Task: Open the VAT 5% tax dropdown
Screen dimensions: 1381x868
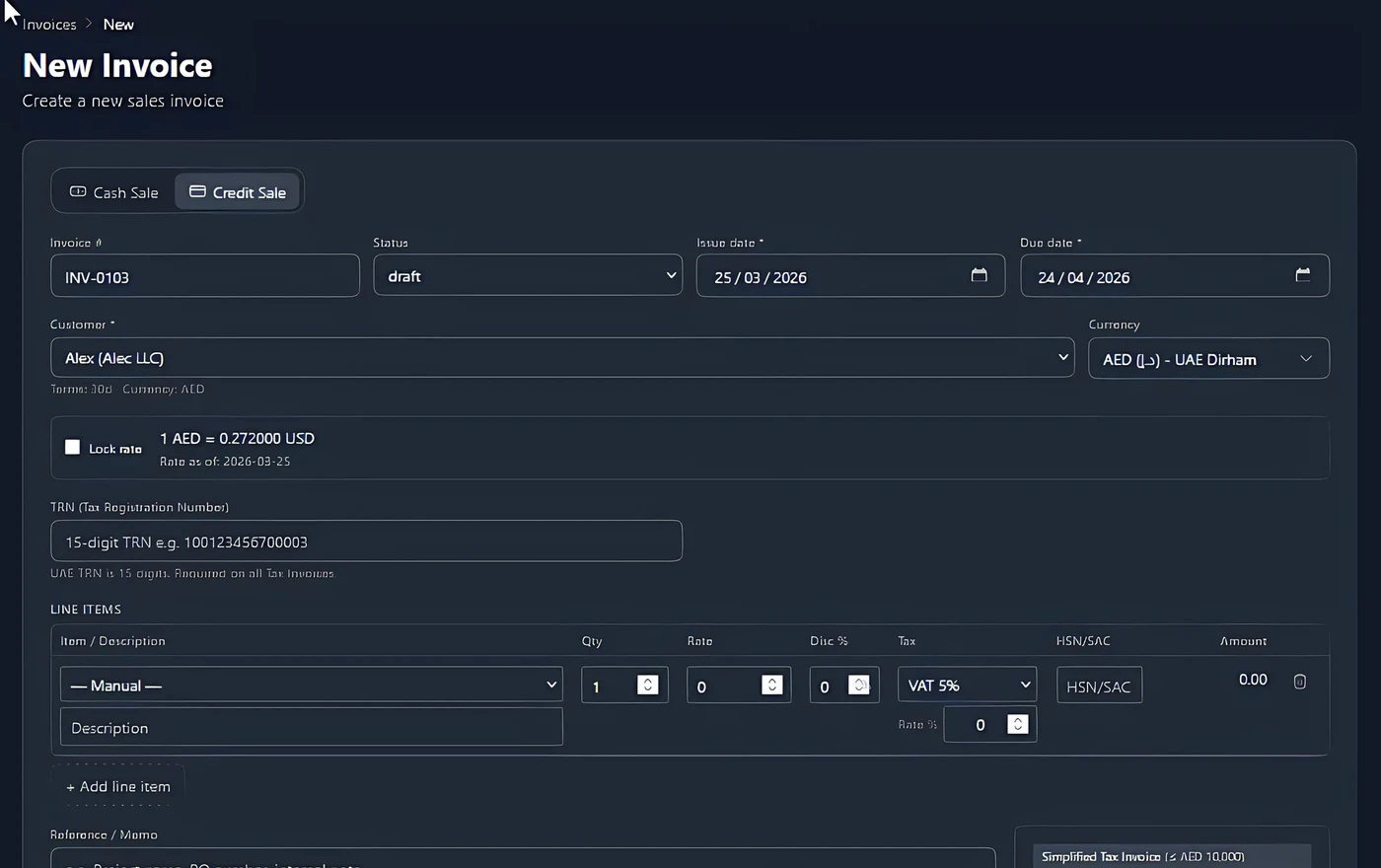Action: [x=967, y=685]
